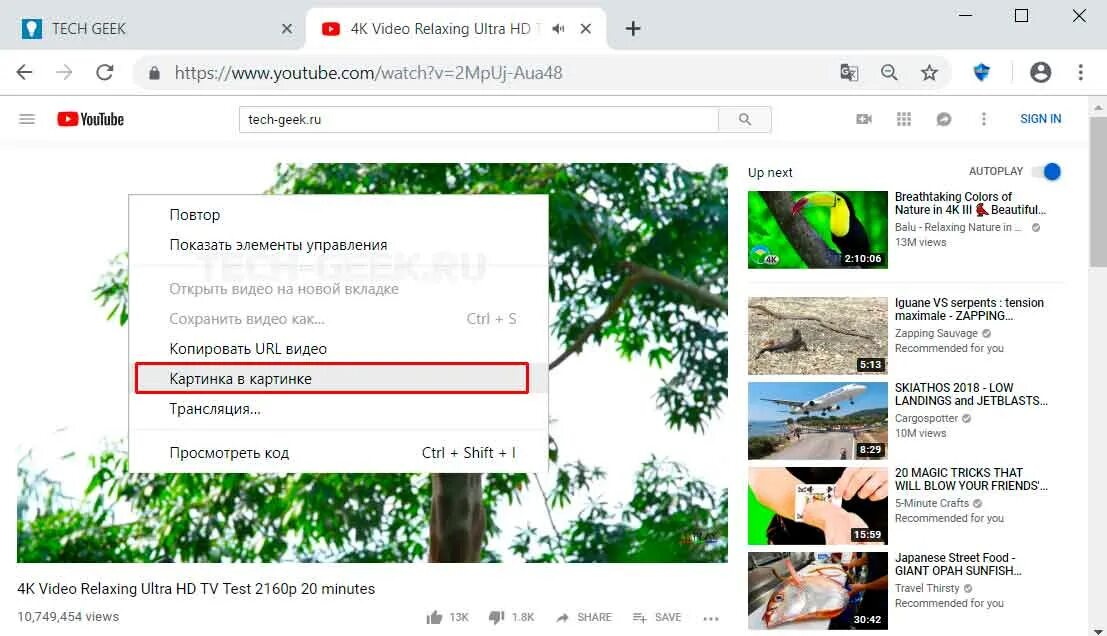This screenshot has width=1107, height=636.
Task: Dislike the video with thumbs down
Action: pyautogui.click(x=496, y=618)
